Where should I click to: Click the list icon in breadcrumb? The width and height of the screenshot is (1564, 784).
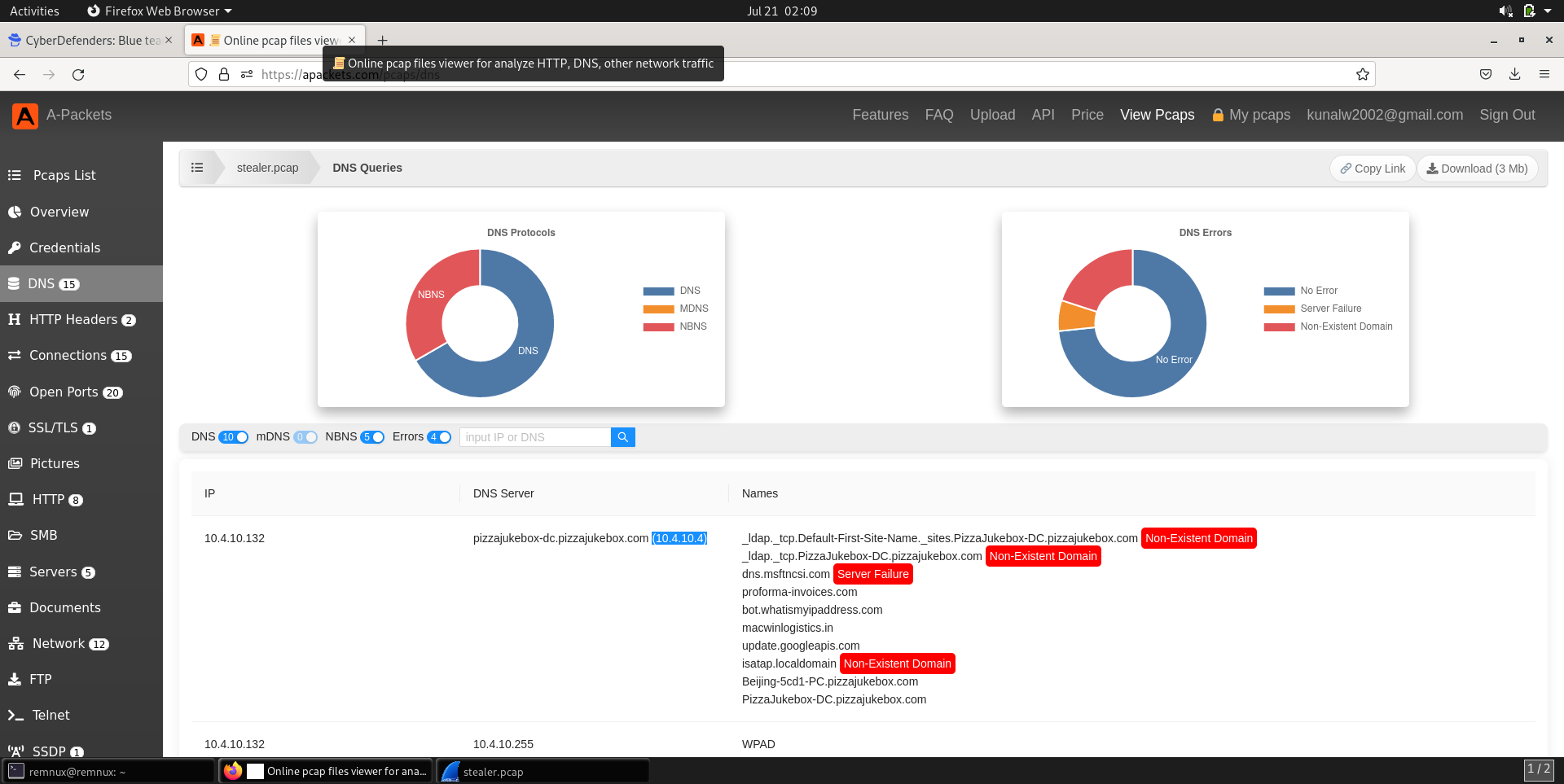[197, 168]
